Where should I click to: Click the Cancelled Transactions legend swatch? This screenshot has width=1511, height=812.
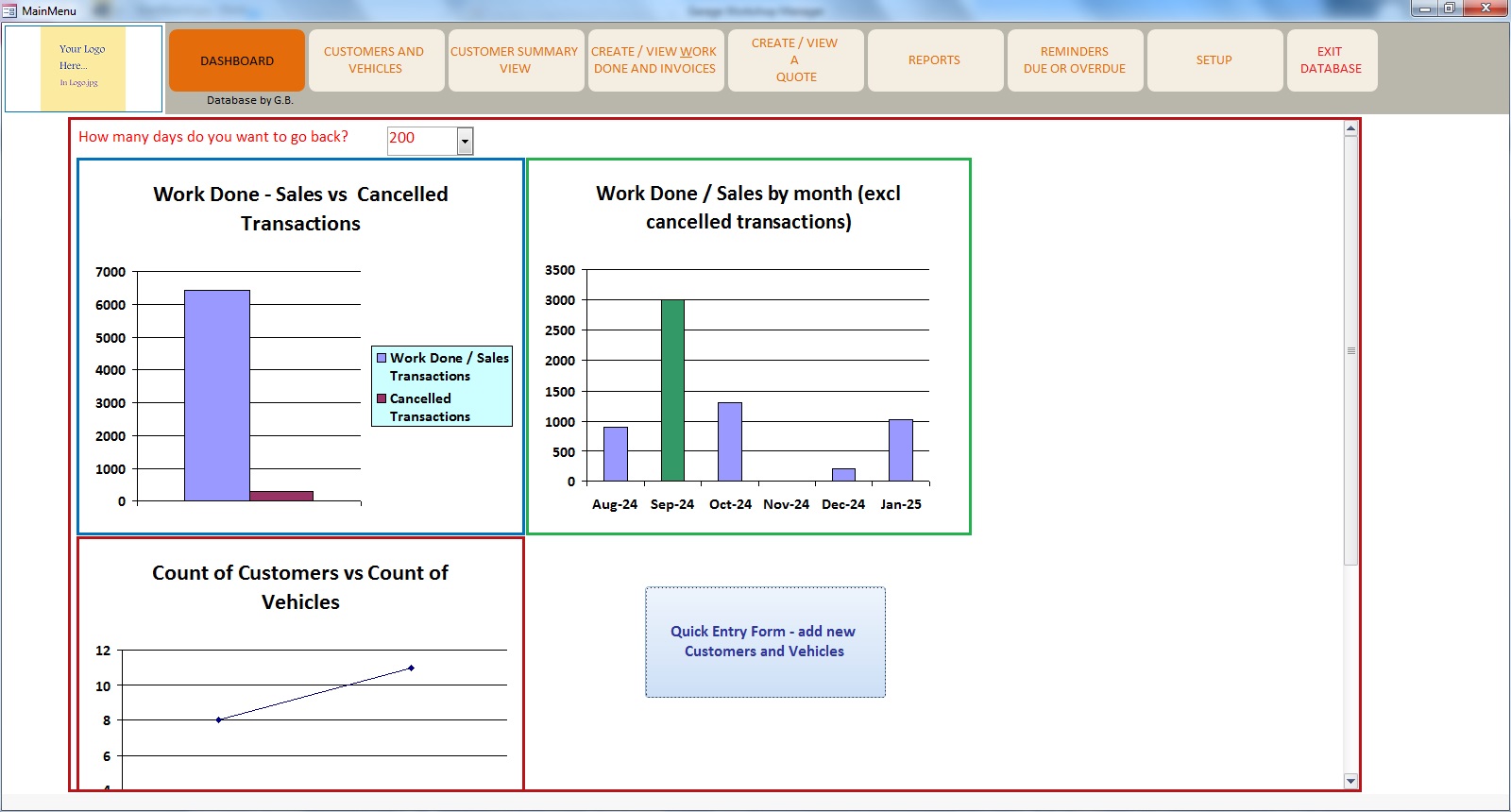tap(382, 398)
